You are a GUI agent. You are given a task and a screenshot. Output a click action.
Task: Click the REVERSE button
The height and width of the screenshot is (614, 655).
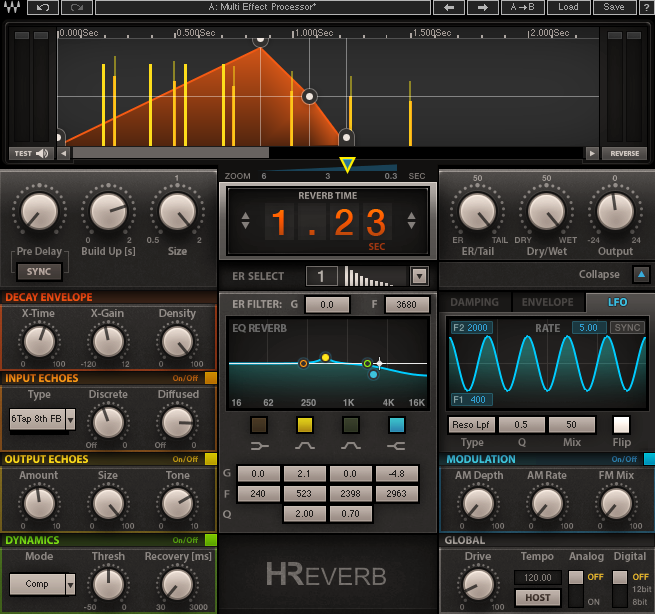pyautogui.click(x=625, y=153)
